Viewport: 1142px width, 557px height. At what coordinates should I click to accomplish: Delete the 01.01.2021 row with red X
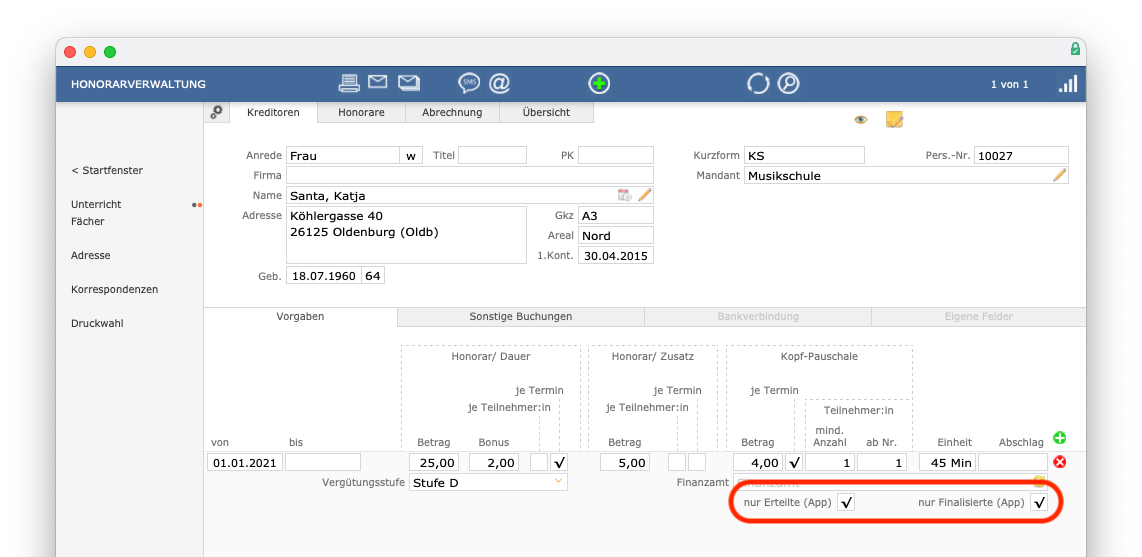[x=1060, y=462]
